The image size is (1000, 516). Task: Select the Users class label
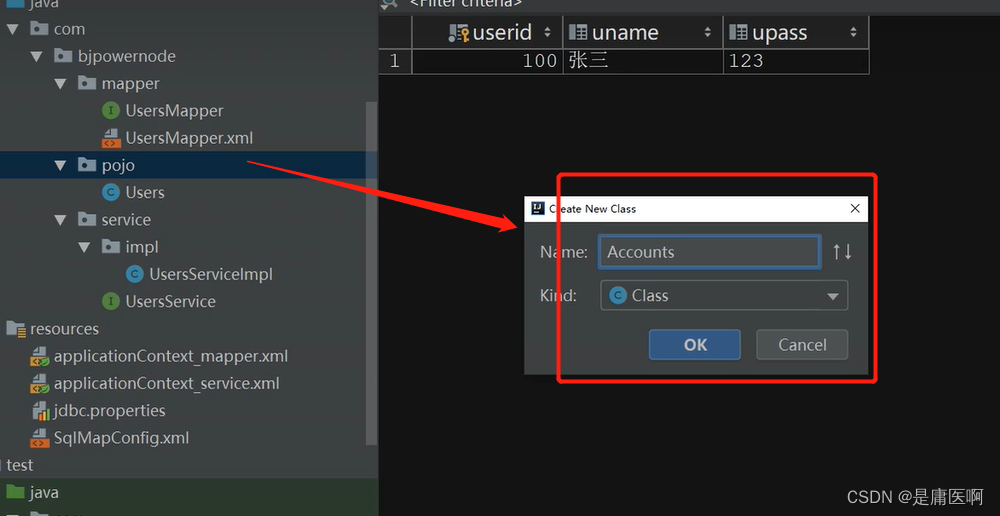[x=145, y=193]
